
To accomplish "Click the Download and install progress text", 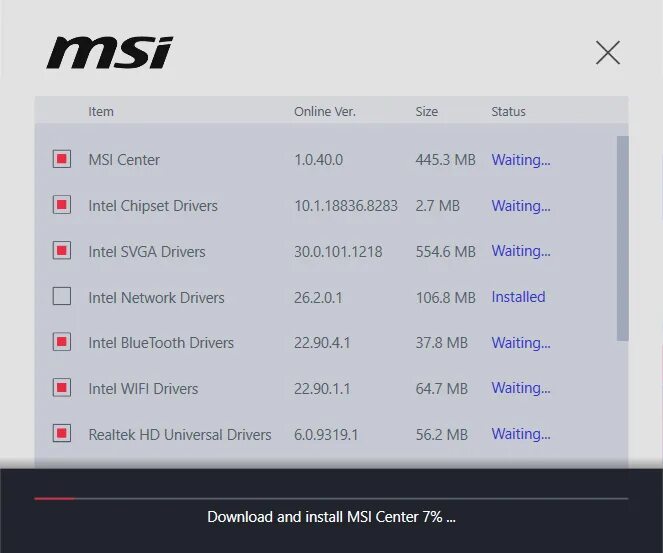I will (332, 517).
